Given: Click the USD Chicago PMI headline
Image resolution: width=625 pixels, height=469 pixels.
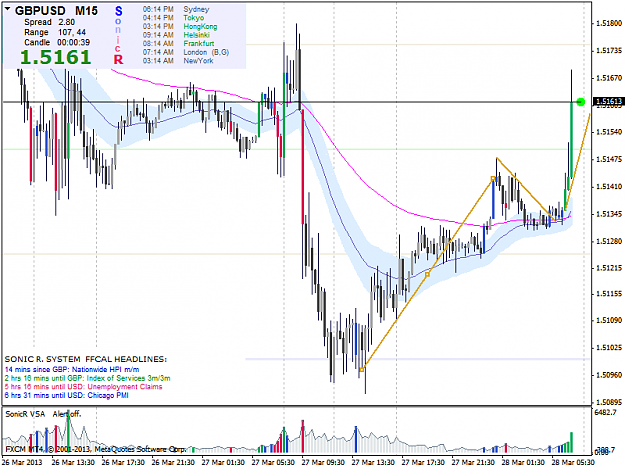Looking at the screenshot, I should click(x=67, y=395).
